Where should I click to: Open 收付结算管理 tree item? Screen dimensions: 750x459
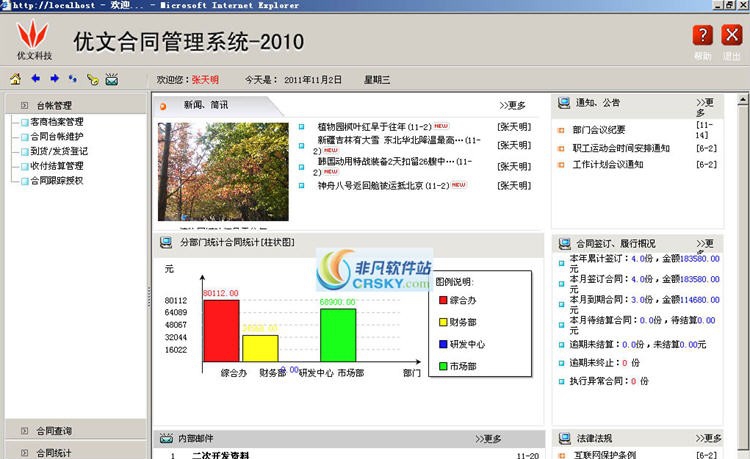57,166
